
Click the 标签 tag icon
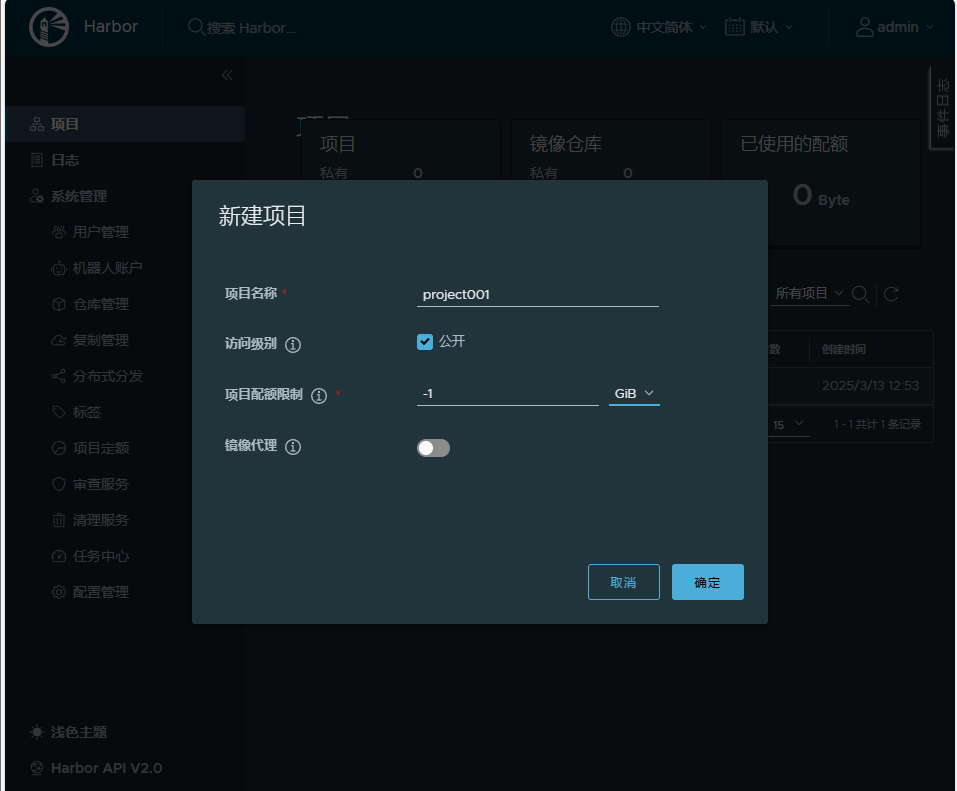coord(59,412)
